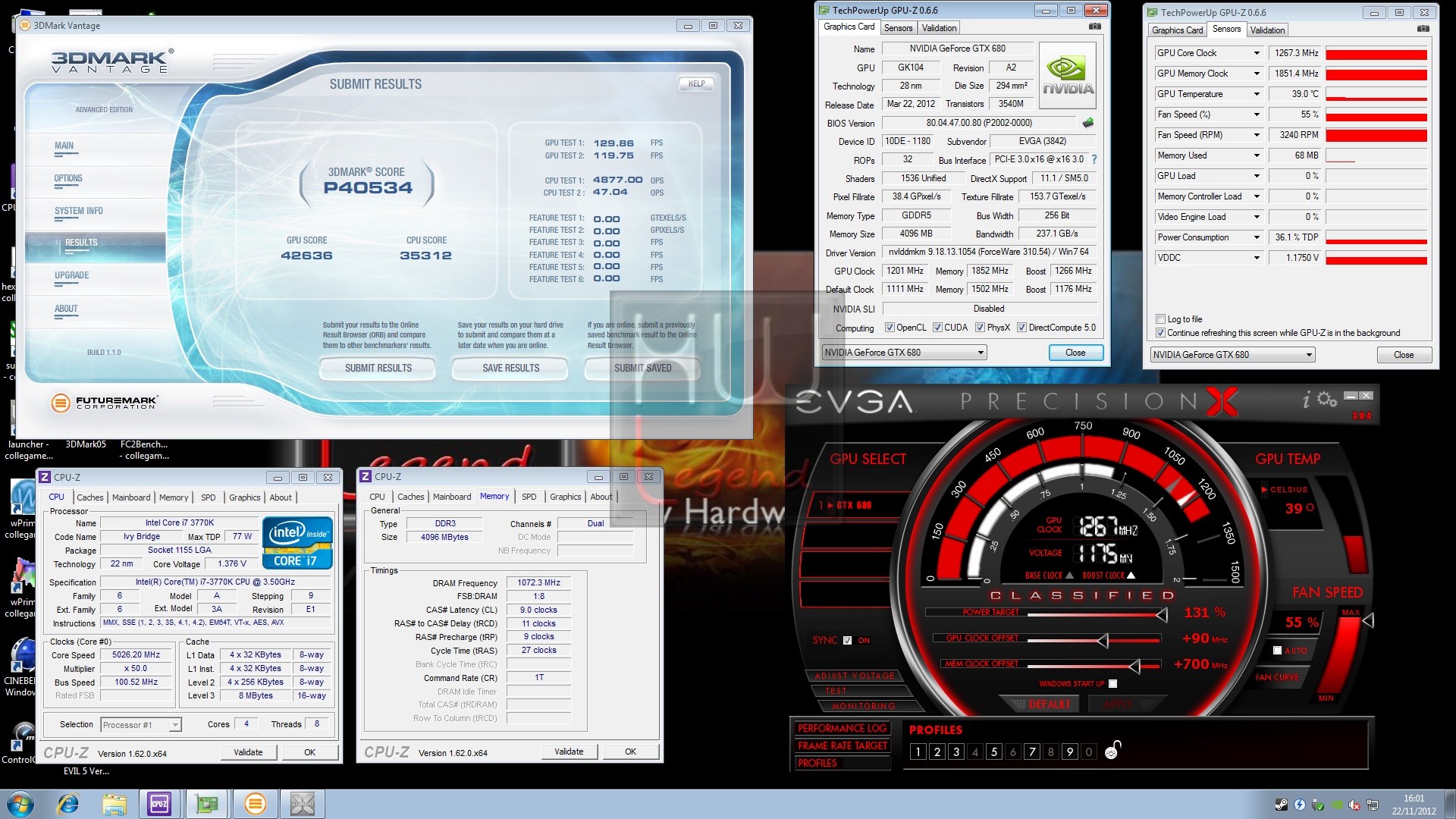The image size is (1456, 819).
Task: Open EVGA Precision X settings gears icon
Action: [1326, 399]
